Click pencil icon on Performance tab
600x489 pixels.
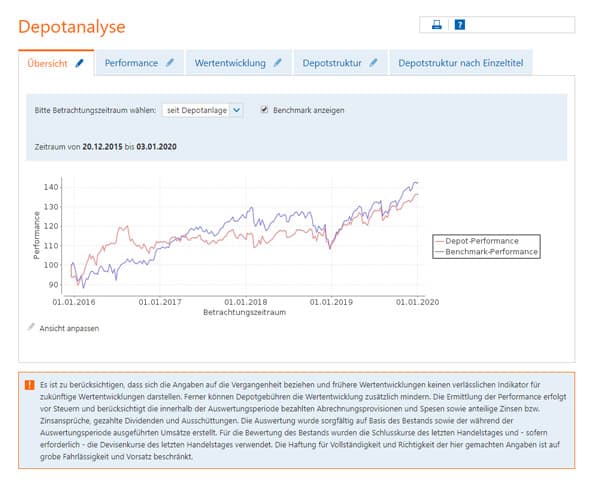tap(170, 63)
